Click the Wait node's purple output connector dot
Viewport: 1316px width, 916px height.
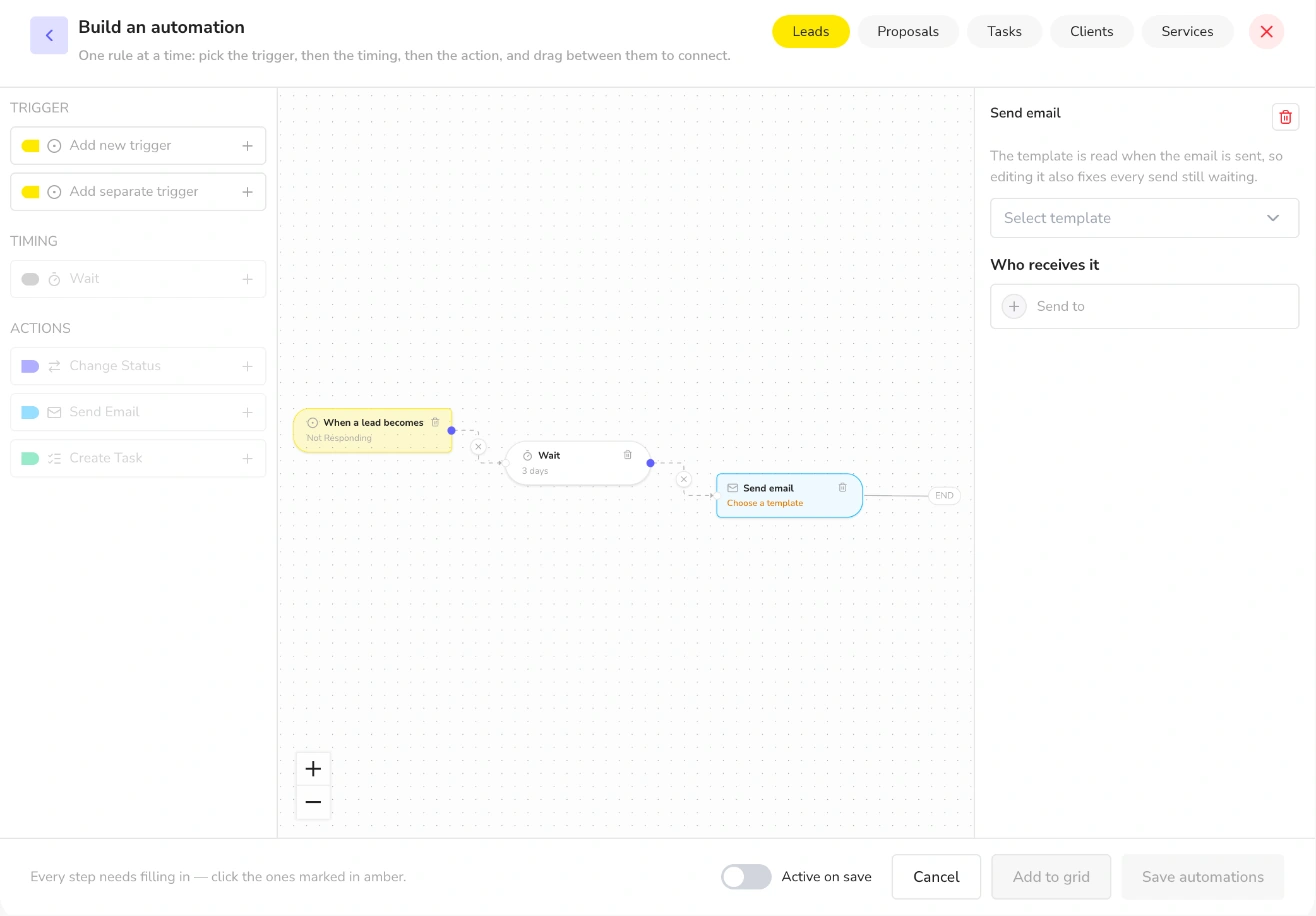[651, 463]
